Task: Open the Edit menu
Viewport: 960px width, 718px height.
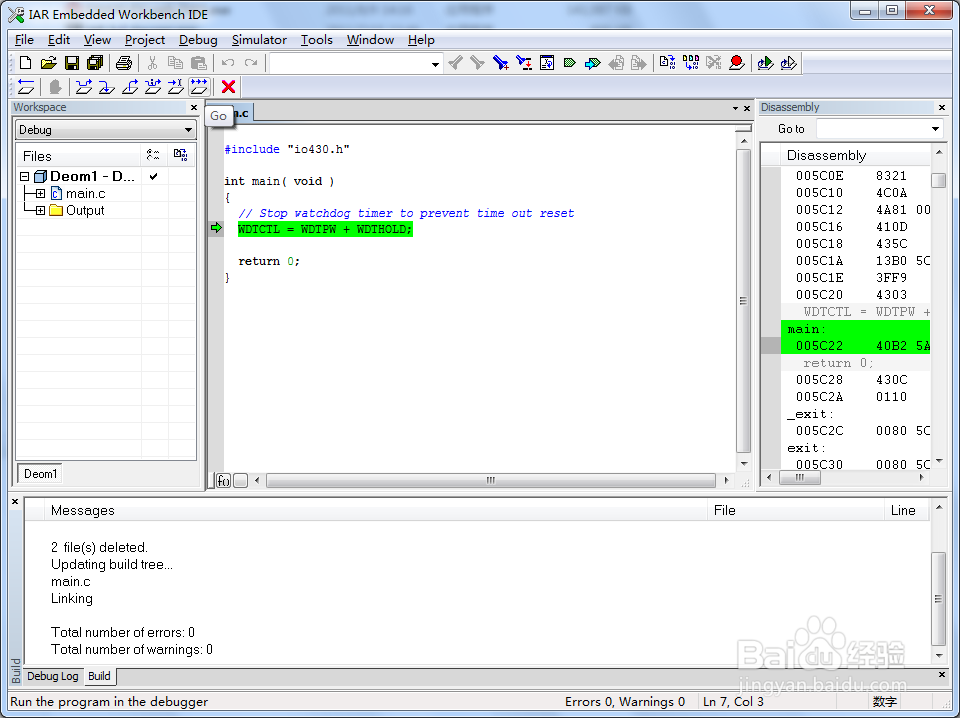Action: coord(59,40)
